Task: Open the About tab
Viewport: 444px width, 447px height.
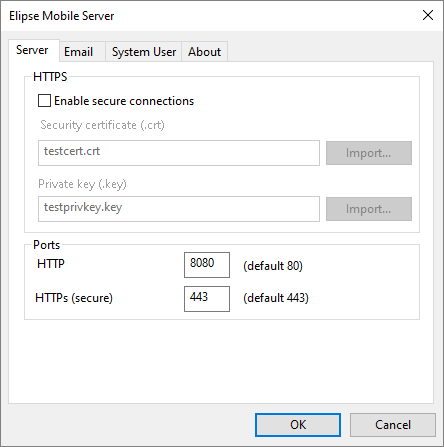Action: coord(204,52)
